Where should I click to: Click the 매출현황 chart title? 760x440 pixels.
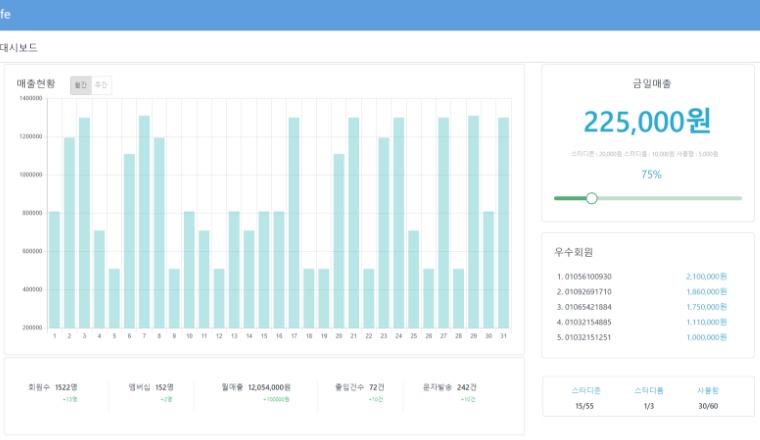(36, 83)
